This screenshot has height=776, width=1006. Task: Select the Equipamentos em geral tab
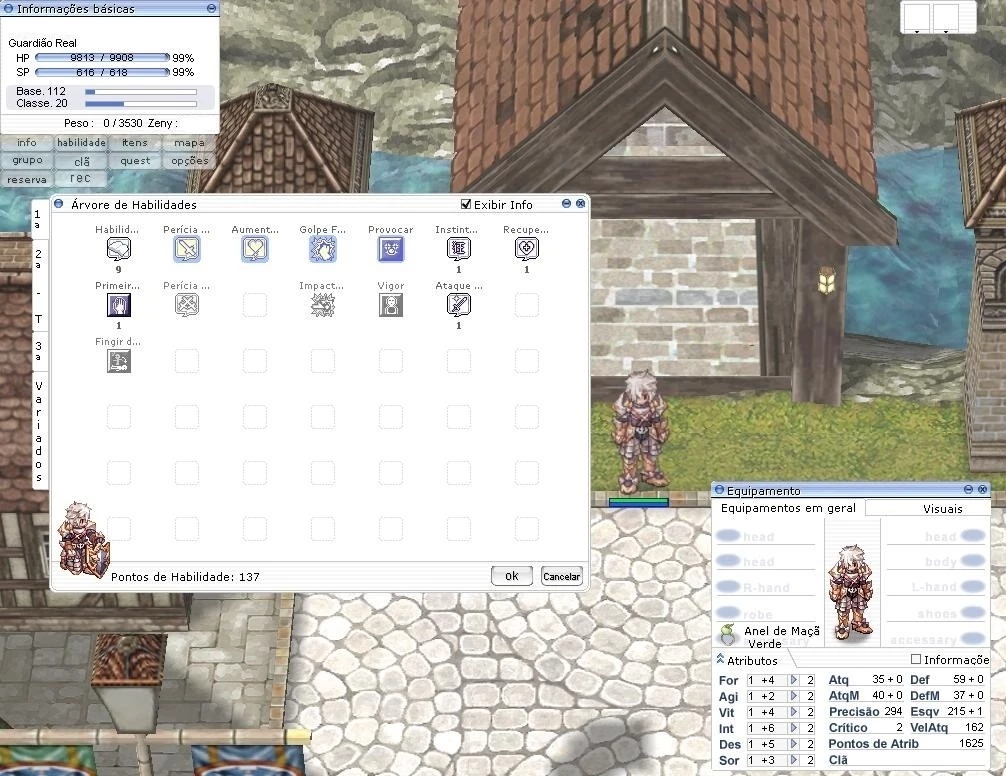pyautogui.click(x=789, y=508)
